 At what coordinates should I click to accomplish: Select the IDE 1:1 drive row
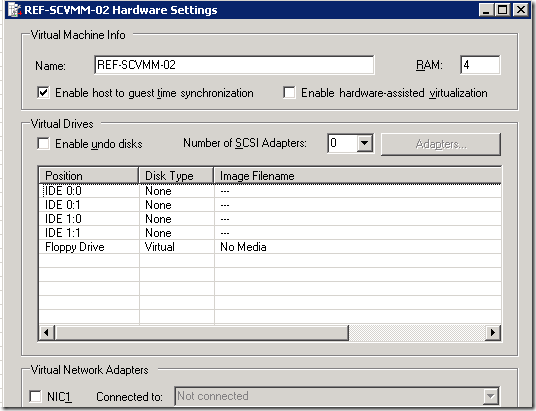click(270, 233)
